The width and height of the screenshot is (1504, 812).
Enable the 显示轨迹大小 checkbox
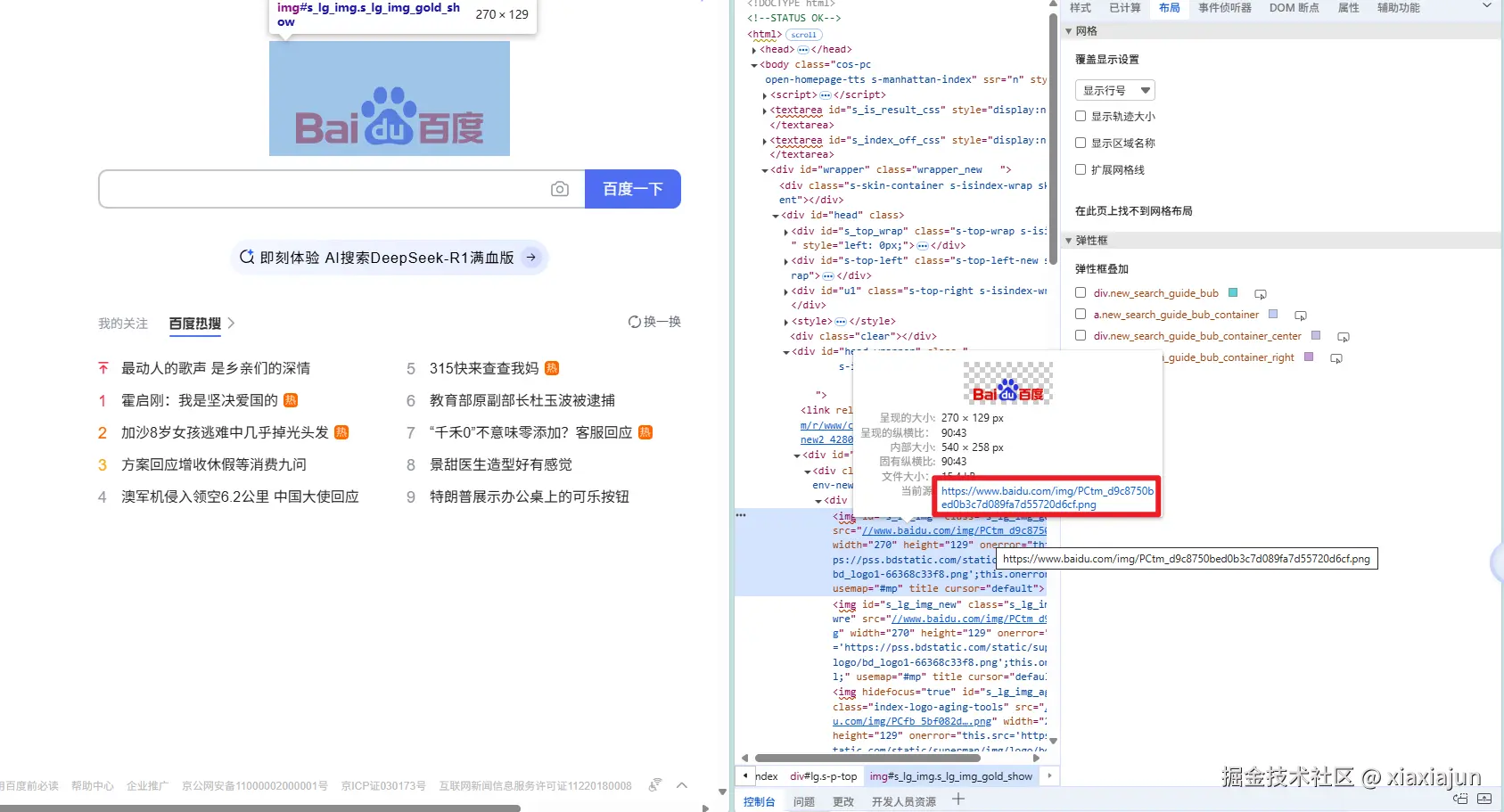click(1081, 116)
